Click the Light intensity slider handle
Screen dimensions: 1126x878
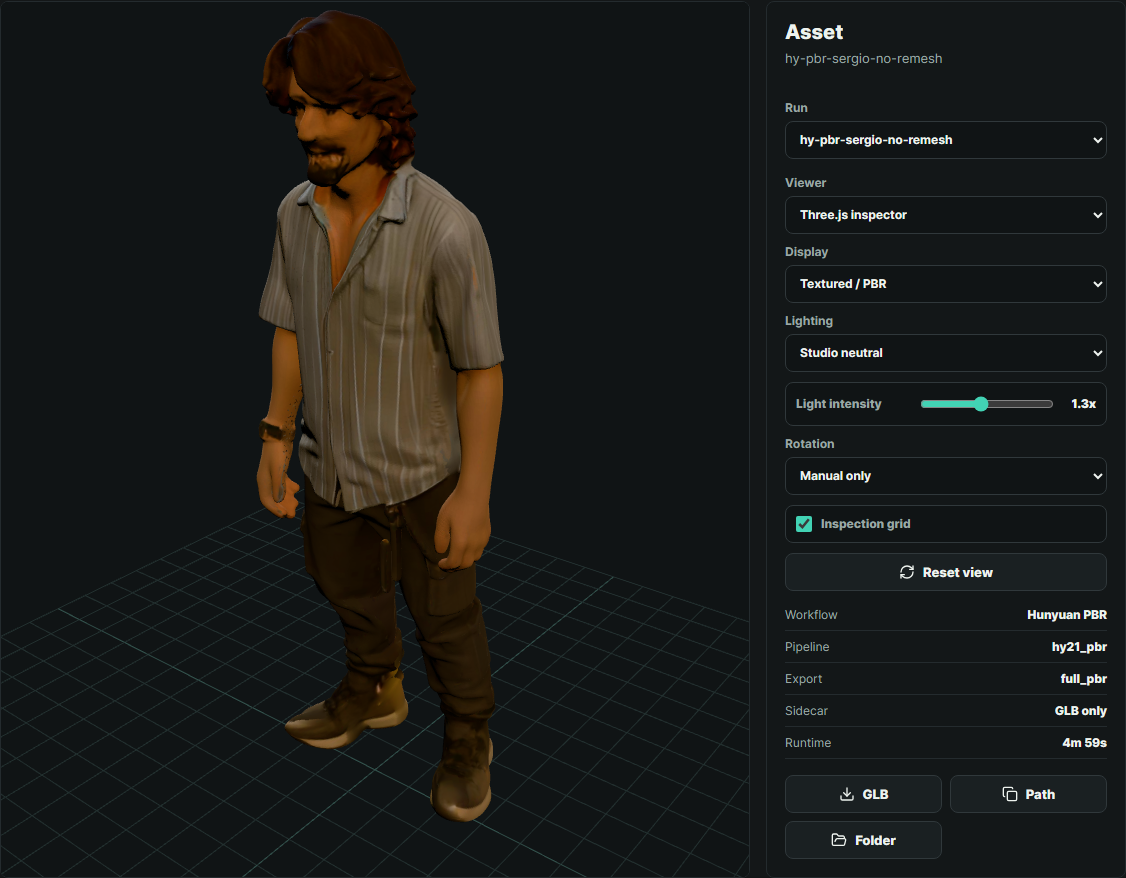click(x=981, y=404)
